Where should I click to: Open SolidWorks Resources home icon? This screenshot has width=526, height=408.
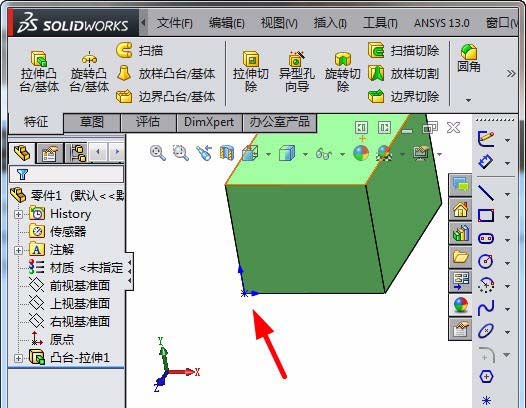tap(461, 209)
